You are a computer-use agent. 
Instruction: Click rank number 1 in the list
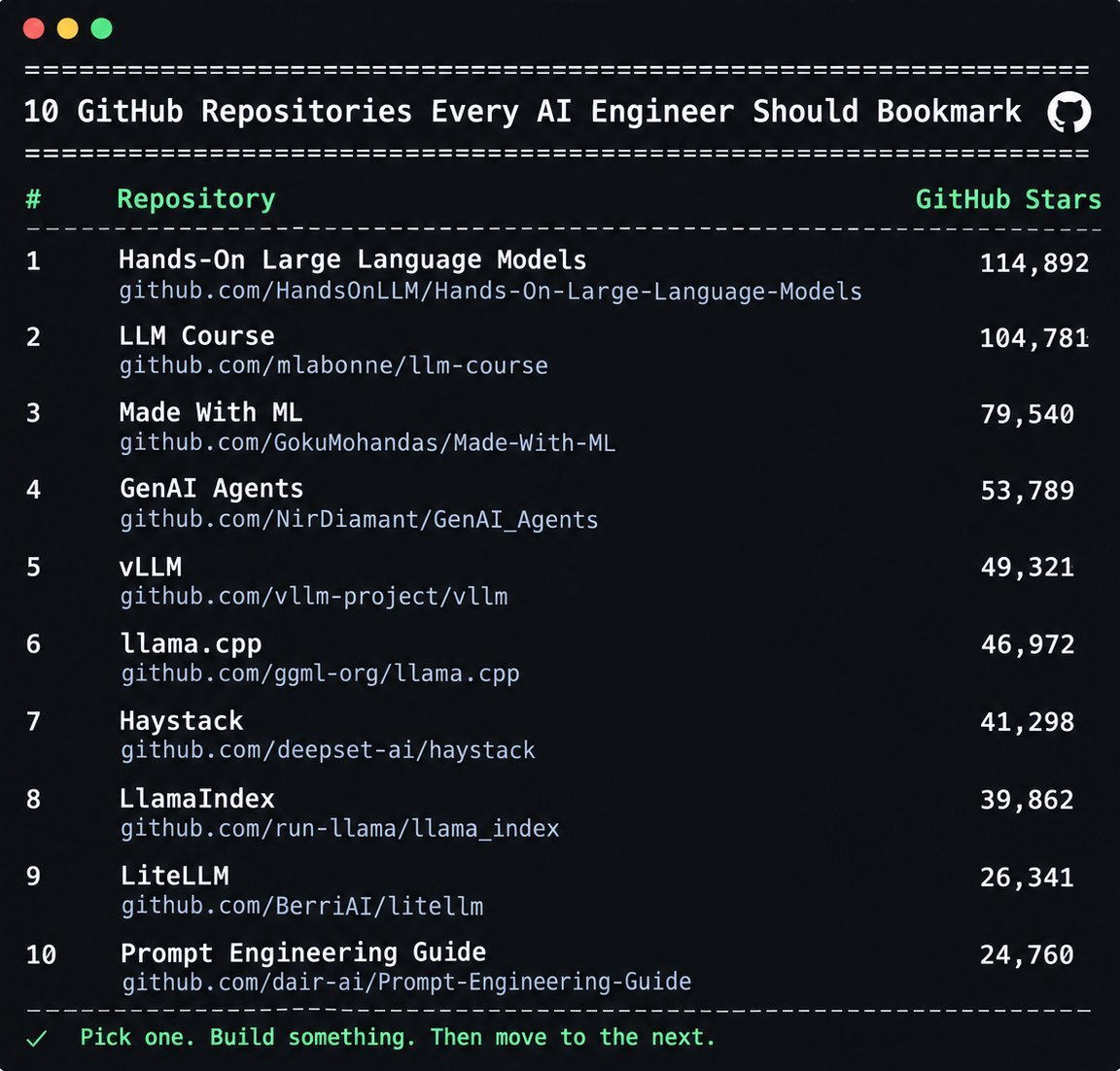(34, 260)
